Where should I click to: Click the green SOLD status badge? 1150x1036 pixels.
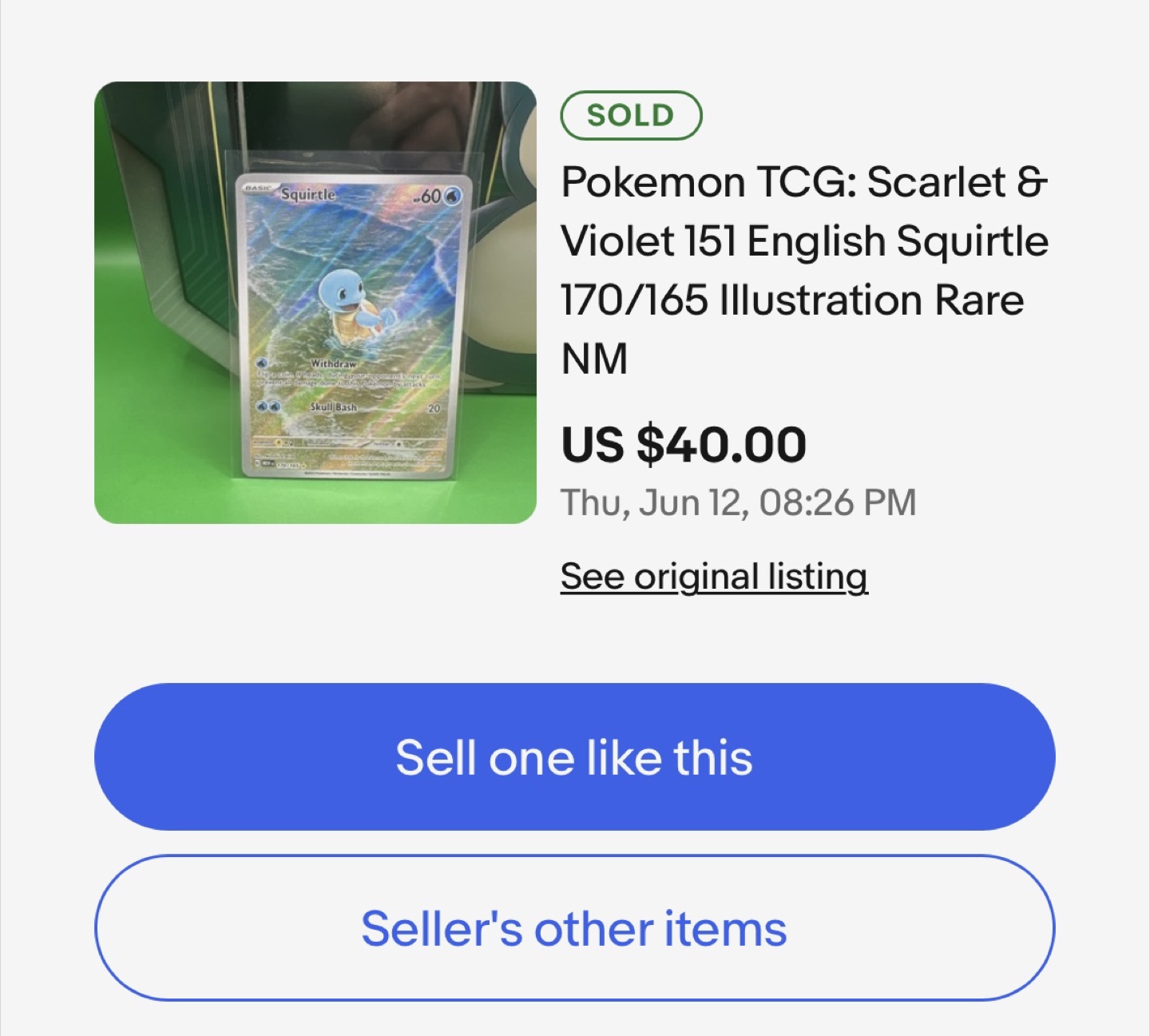631,116
